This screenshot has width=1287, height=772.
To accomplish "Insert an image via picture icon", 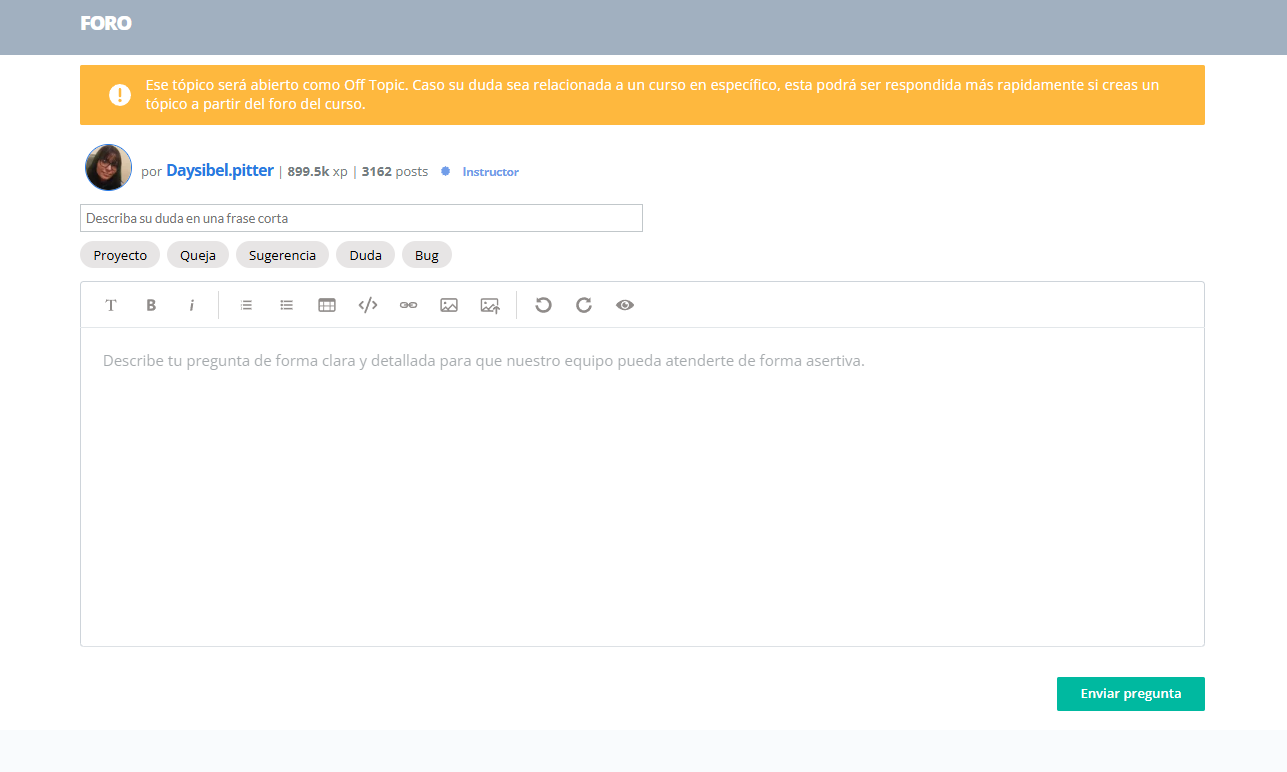I will 449,305.
